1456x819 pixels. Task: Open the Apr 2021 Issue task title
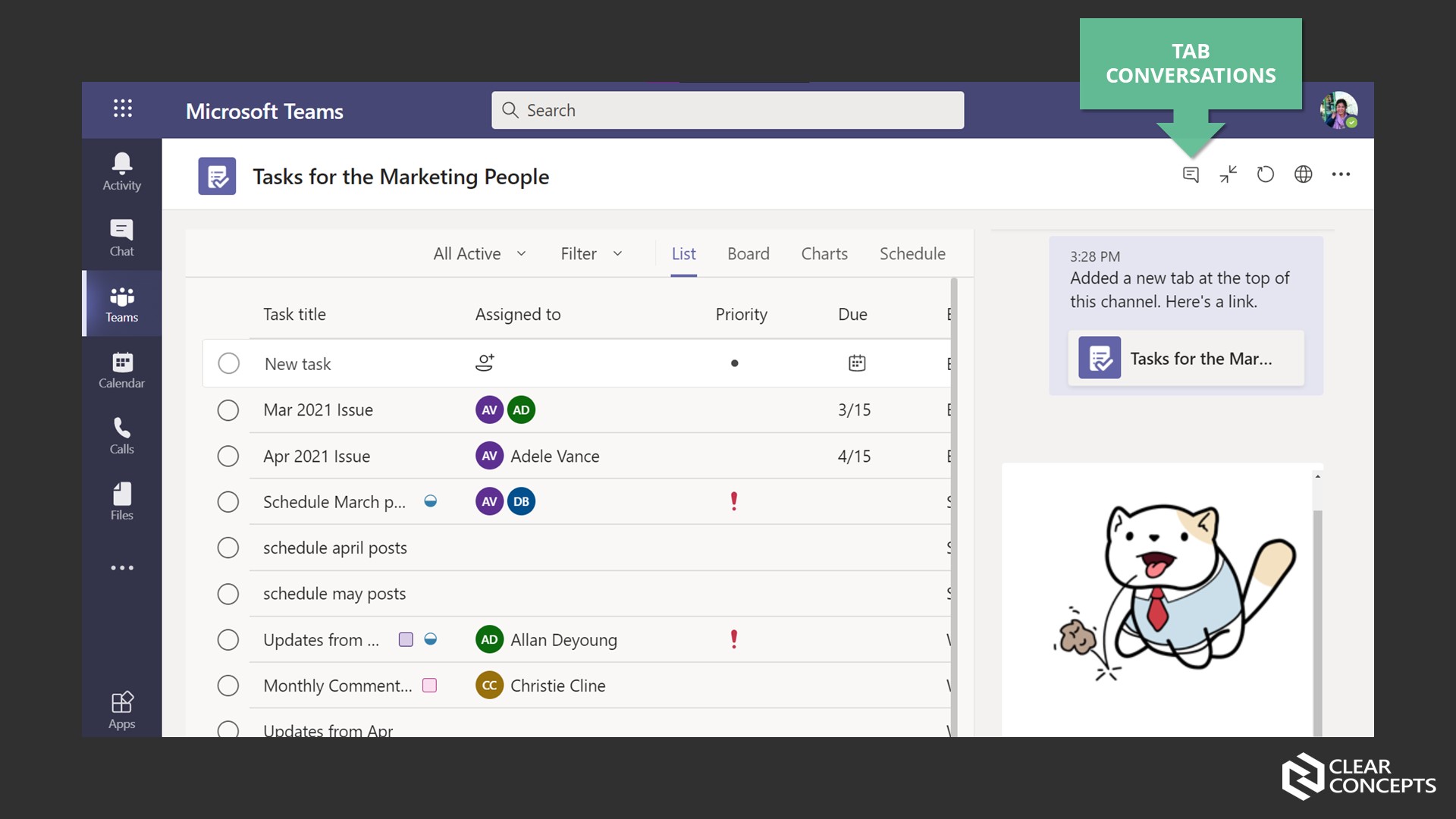[317, 457]
